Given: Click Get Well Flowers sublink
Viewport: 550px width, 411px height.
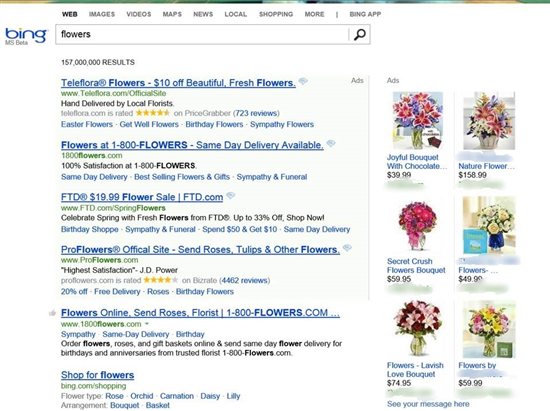Looking at the screenshot, I should (x=149, y=124).
